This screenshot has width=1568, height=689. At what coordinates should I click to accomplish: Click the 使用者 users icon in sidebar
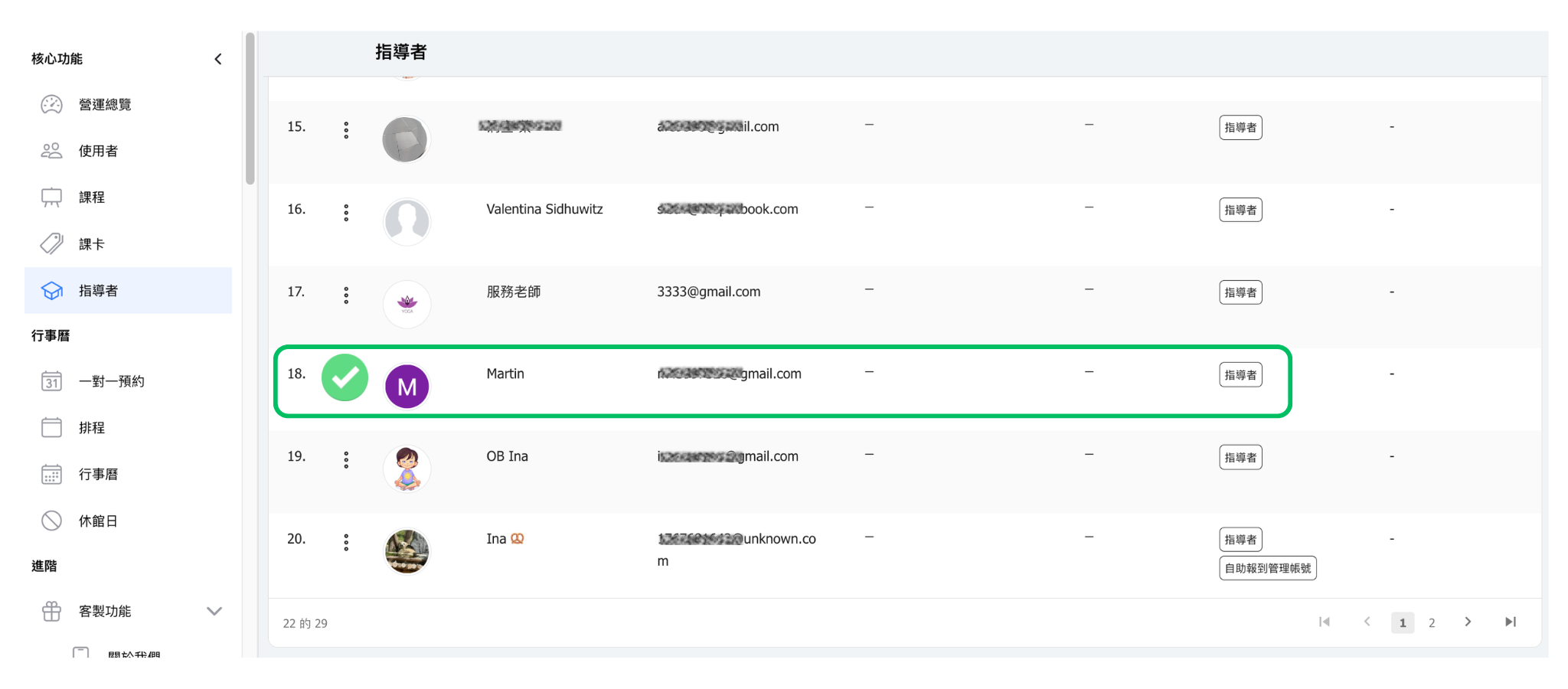(x=51, y=151)
